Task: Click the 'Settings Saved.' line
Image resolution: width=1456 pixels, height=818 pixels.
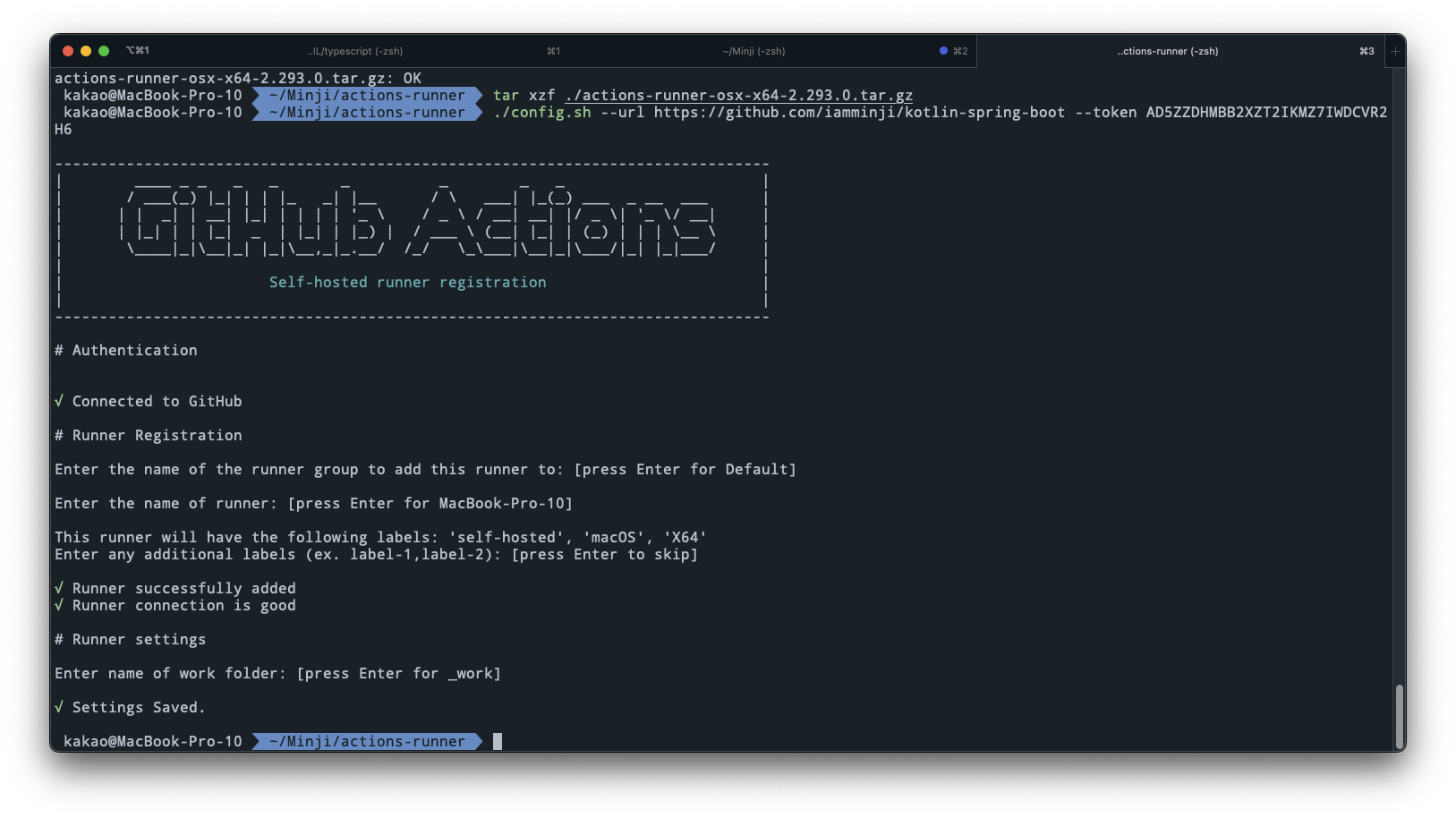Action: click(x=131, y=708)
